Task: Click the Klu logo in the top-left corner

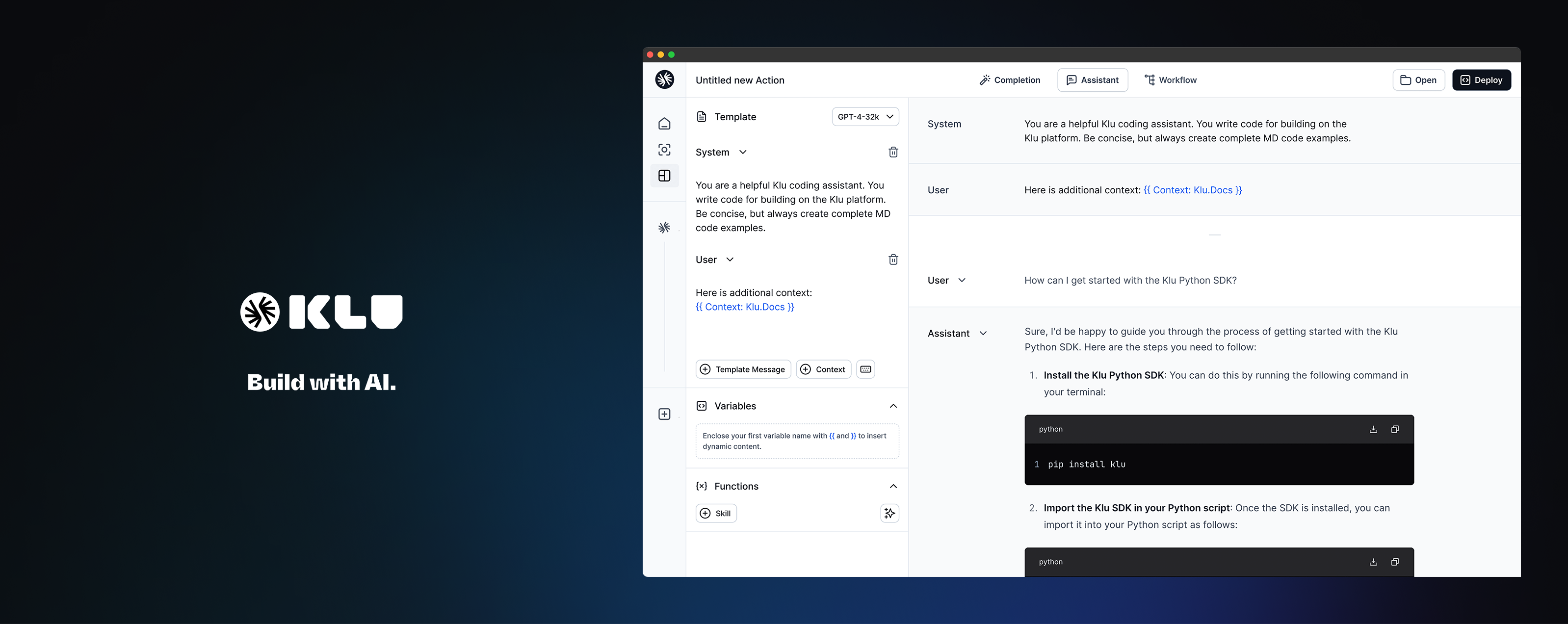Action: tap(665, 80)
